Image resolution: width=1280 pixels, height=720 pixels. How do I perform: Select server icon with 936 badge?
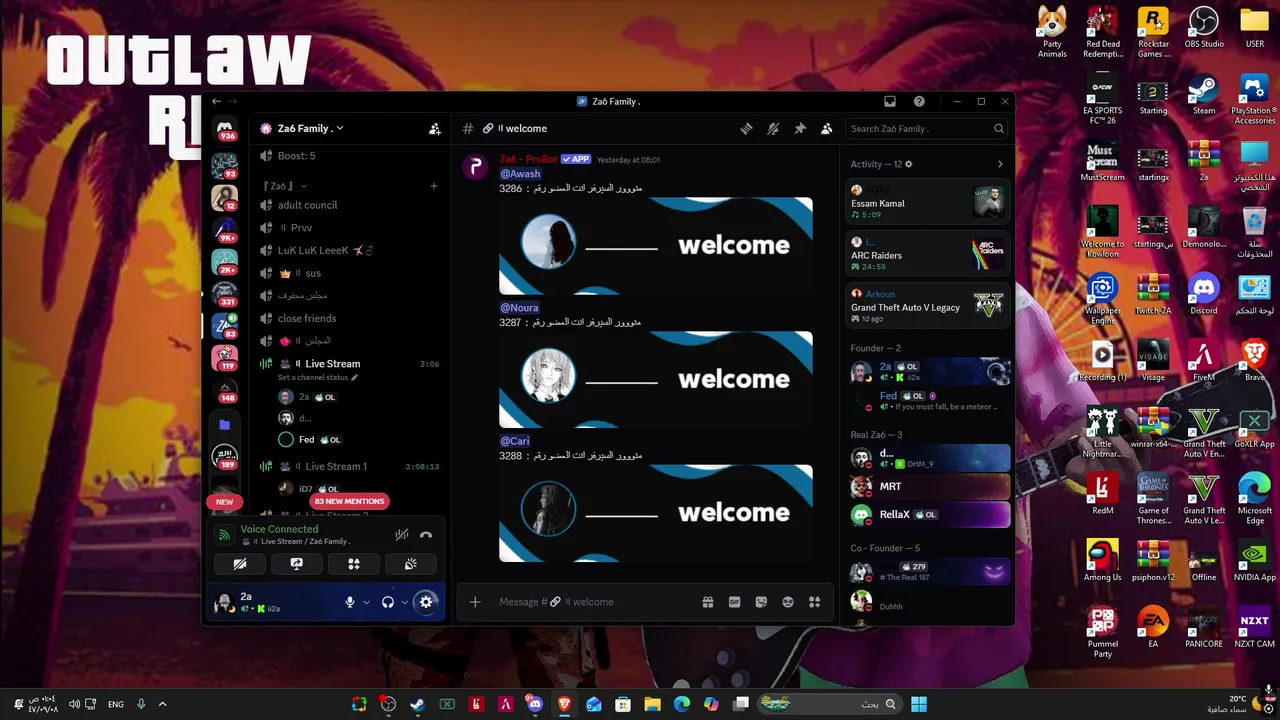(x=225, y=129)
